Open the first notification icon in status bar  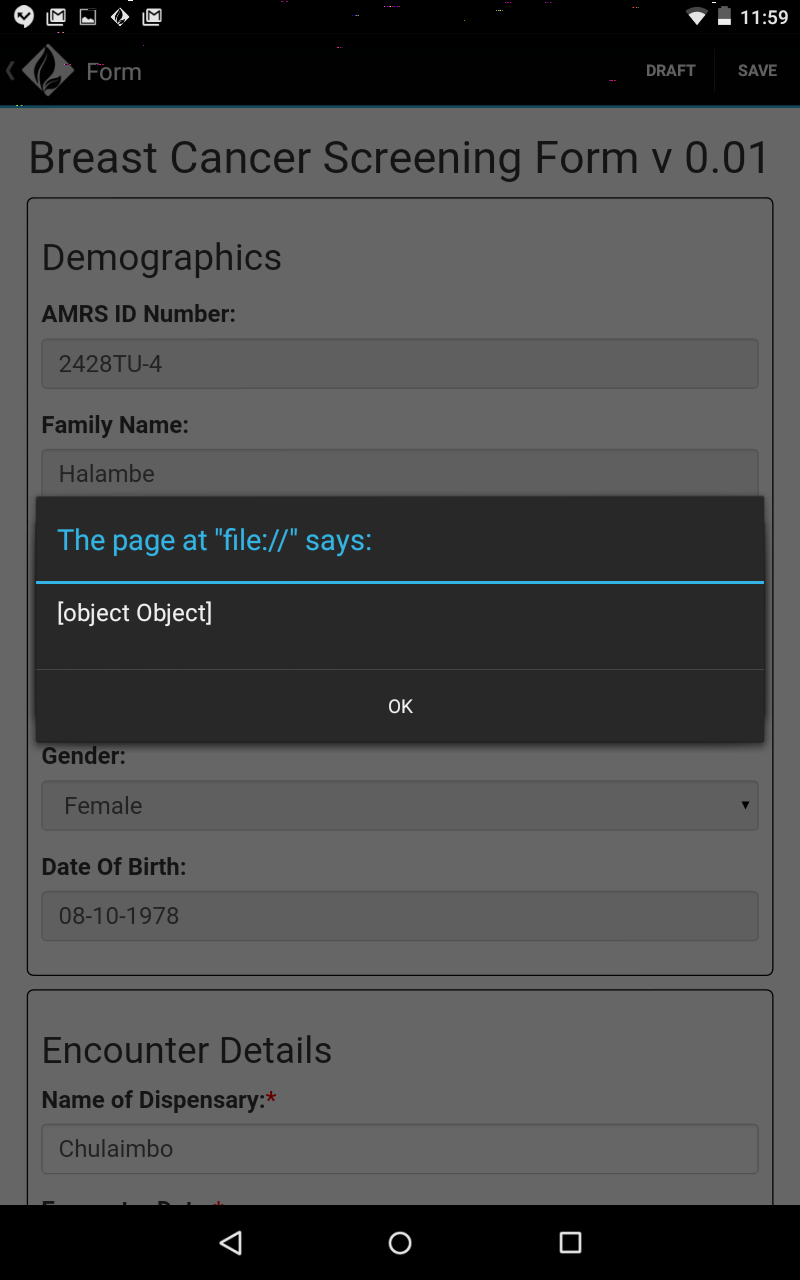point(24,17)
